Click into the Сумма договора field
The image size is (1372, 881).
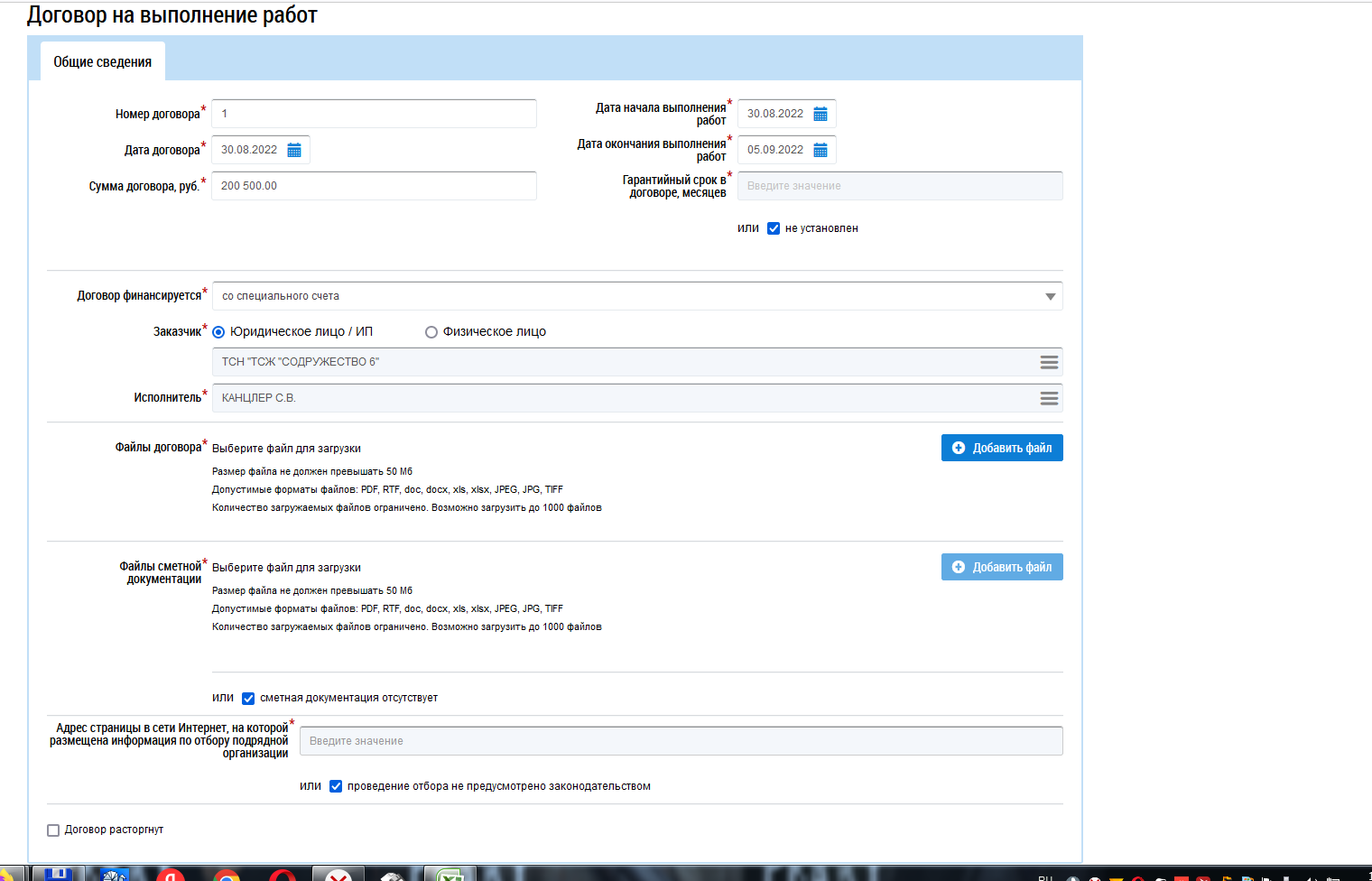pyautogui.click(x=374, y=186)
